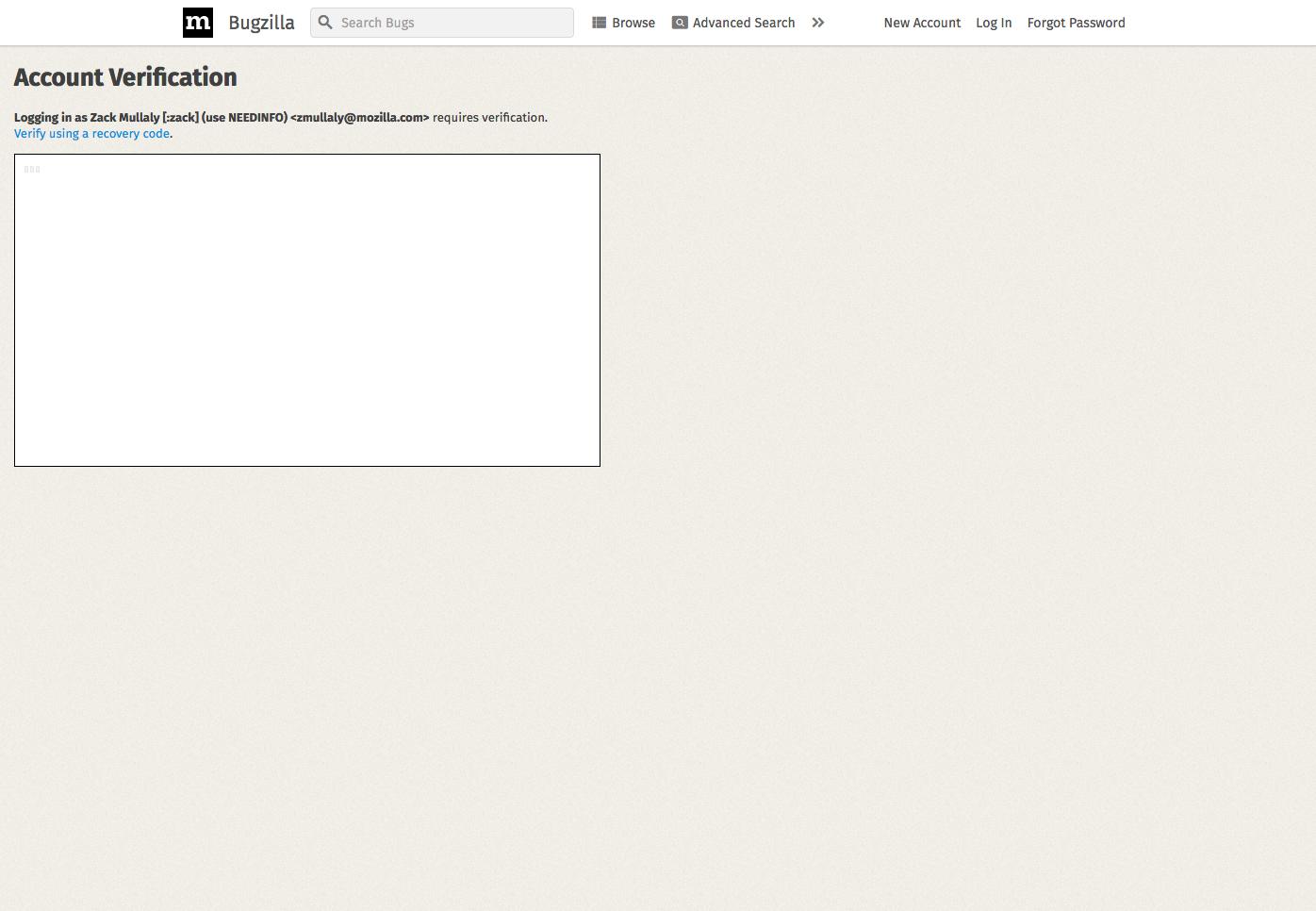Click the Mozilla "m" logo icon
The image size is (1316, 911).
198,22
